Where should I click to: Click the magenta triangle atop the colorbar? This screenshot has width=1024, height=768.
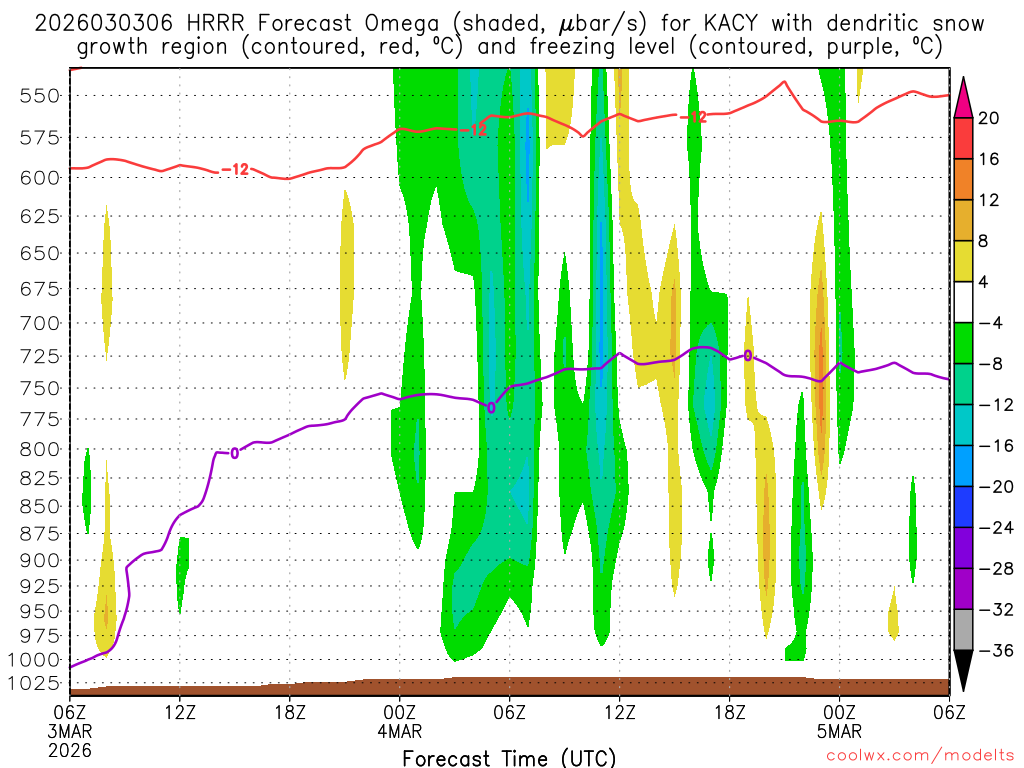point(963,97)
